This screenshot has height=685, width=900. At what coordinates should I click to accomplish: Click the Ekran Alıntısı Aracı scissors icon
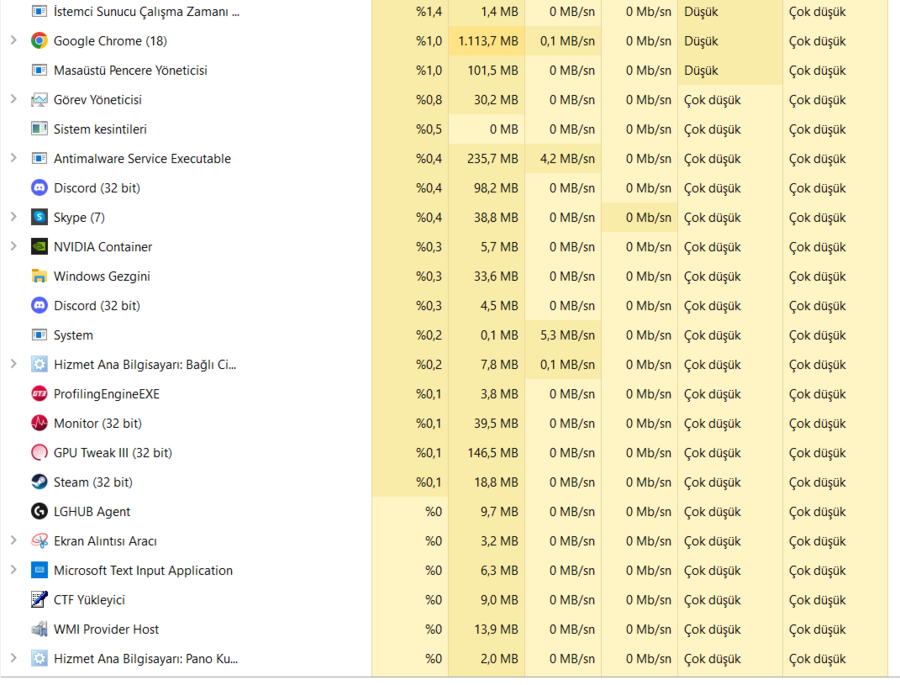39,541
